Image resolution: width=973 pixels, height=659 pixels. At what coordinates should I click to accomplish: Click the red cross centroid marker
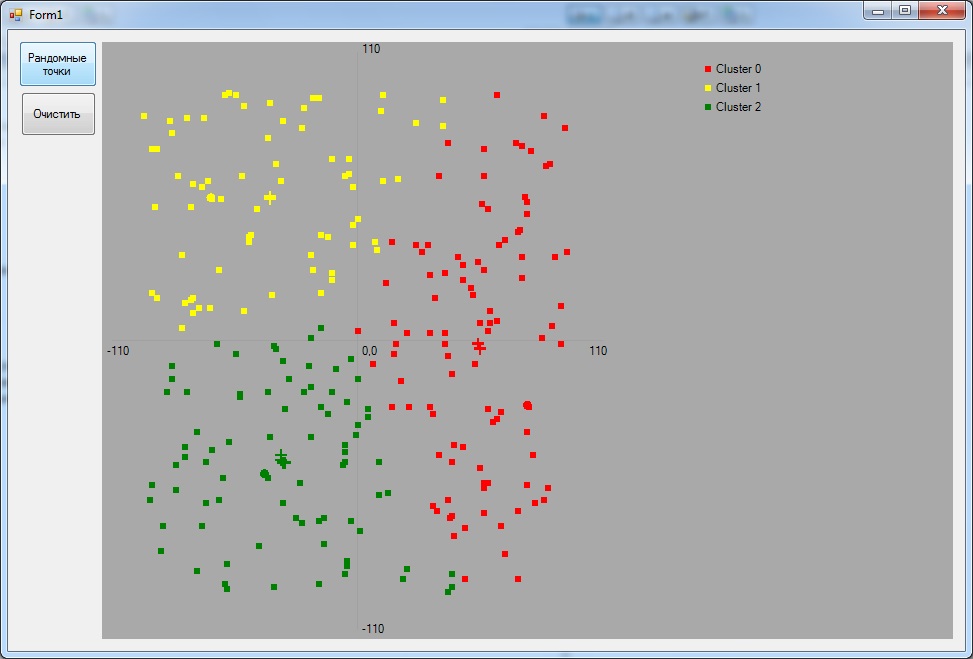478,346
